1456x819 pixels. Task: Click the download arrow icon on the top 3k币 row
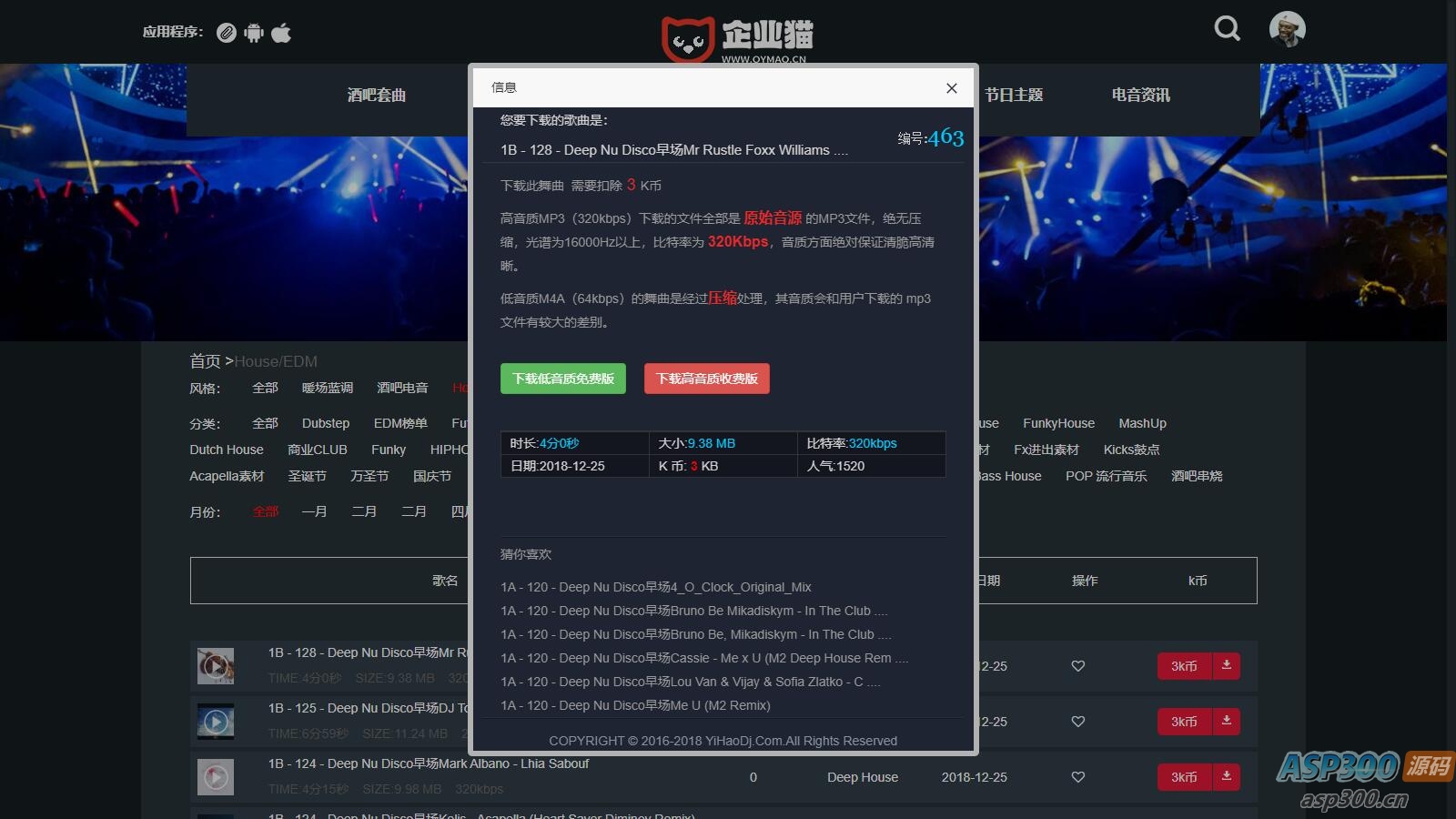[x=1227, y=665]
